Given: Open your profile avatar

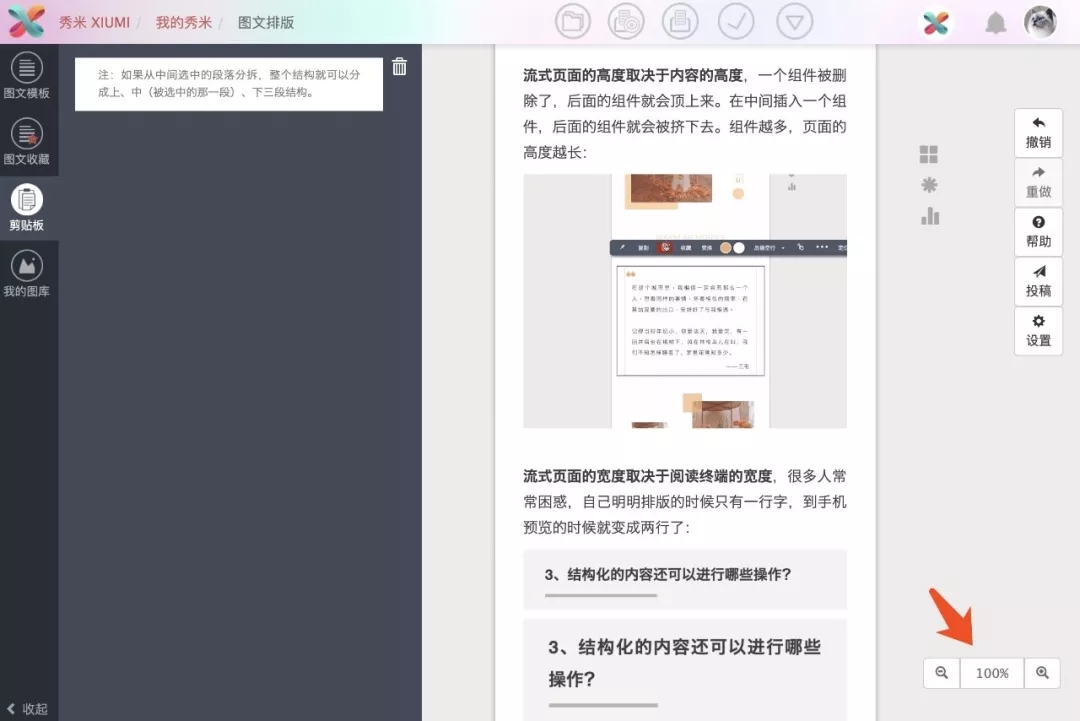Looking at the screenshot, I should 1039,21.
